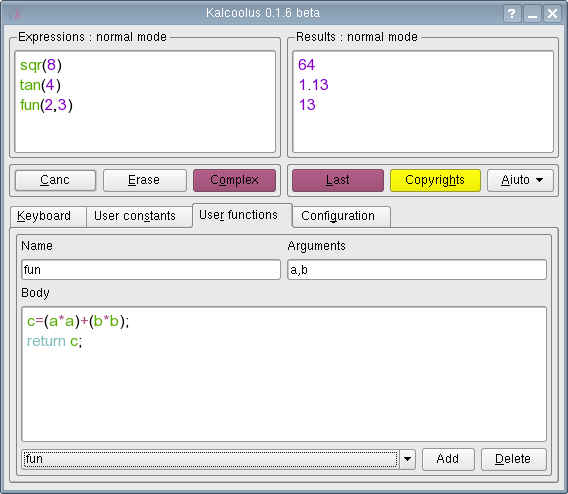Toggle the Complex mode button
The width and height of the screenshot is (568, 494).
tap(234, 180)
